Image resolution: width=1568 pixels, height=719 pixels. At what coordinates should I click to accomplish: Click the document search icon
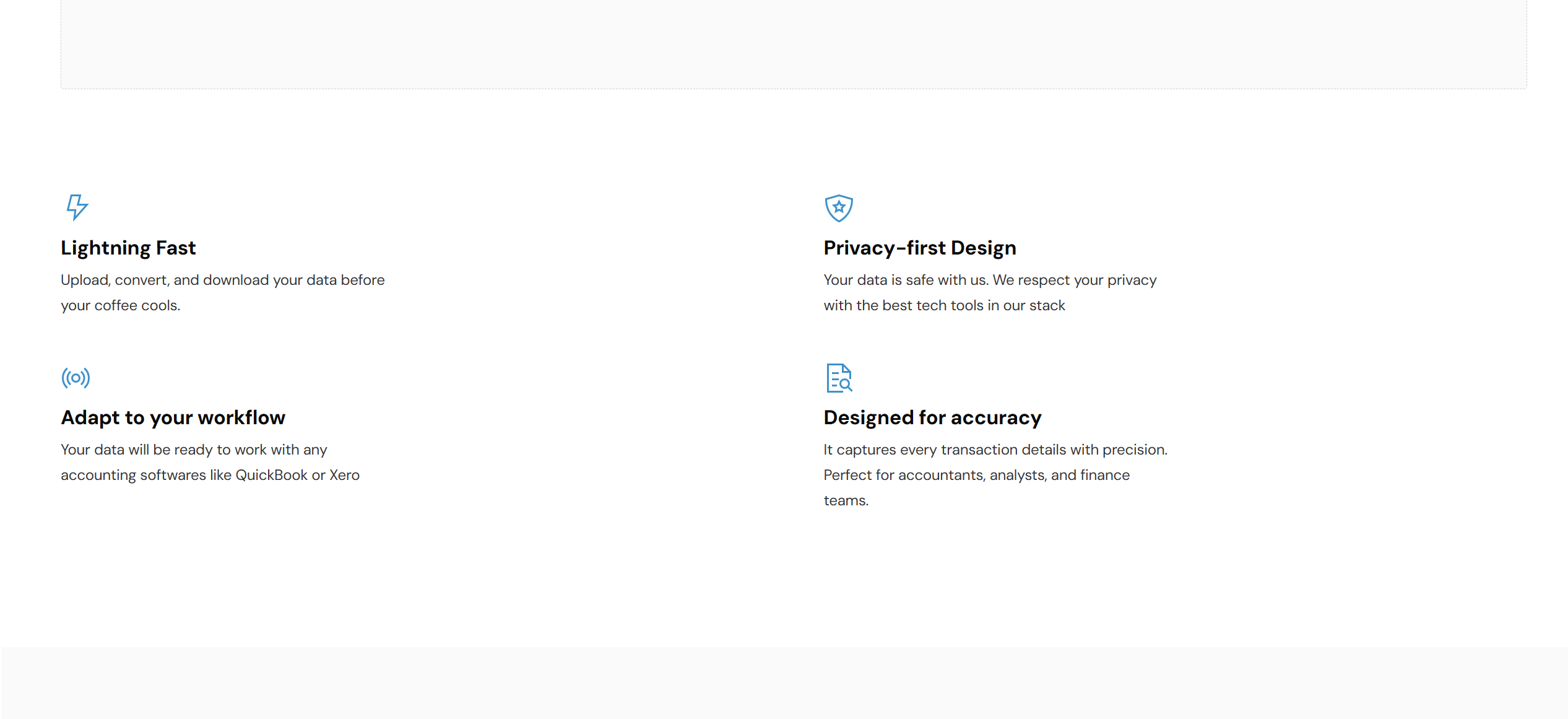click(x=839, y=378)
